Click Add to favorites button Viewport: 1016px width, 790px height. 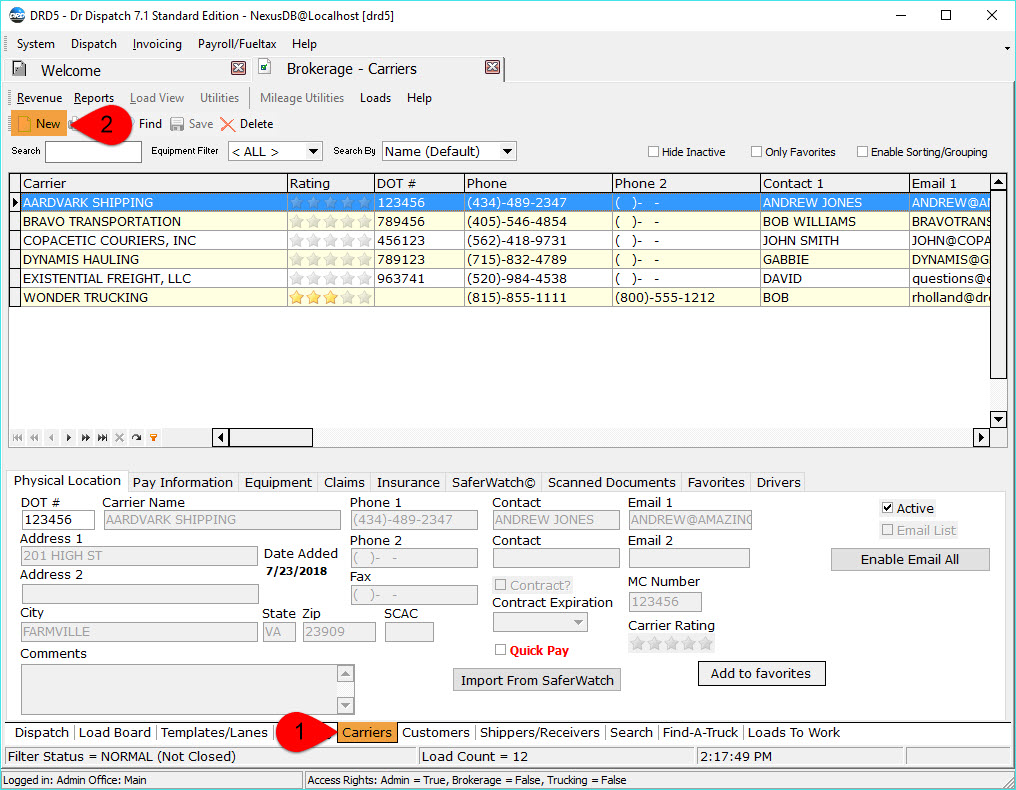pos(761,673)
